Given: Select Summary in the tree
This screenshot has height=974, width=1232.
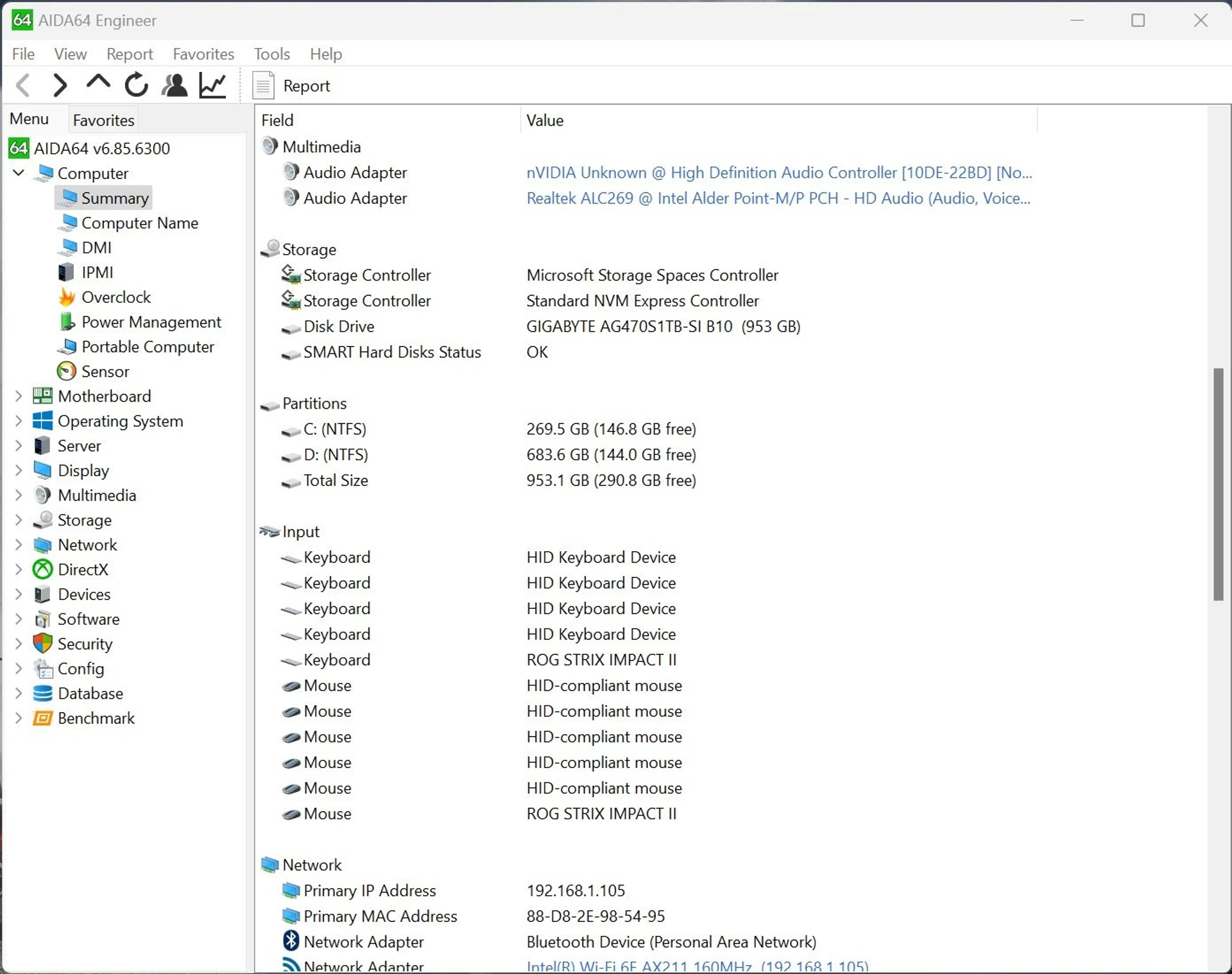Looking at the screenshot, I should tap(104, 198).
